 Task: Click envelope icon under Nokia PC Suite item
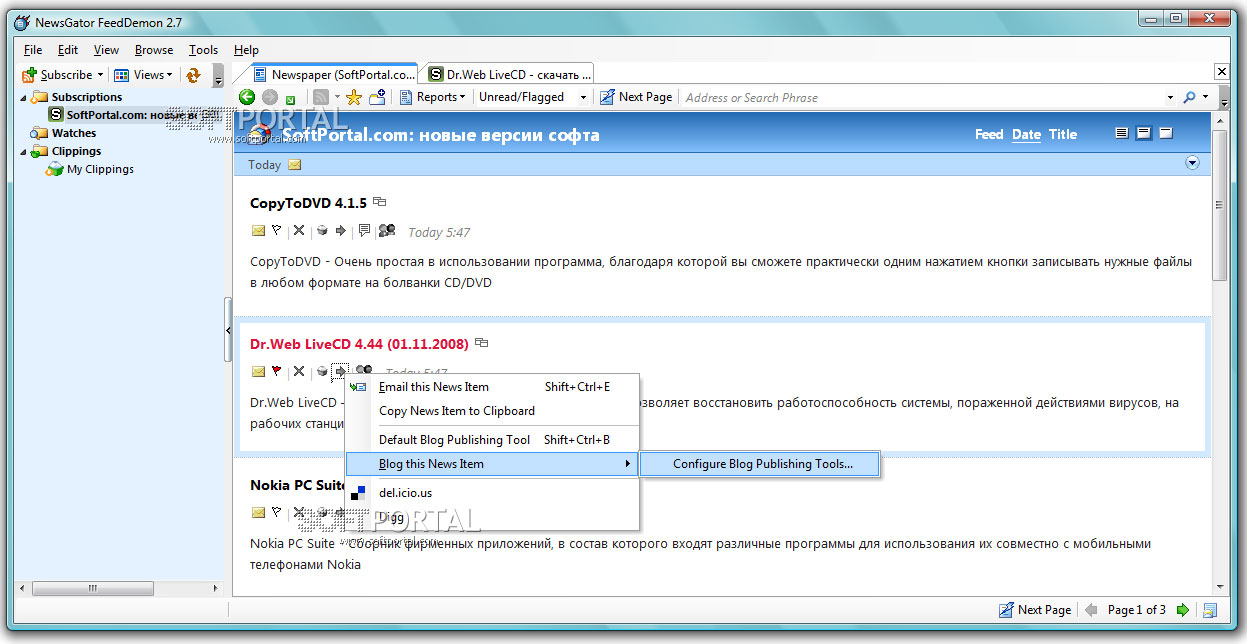coord(258,513)
